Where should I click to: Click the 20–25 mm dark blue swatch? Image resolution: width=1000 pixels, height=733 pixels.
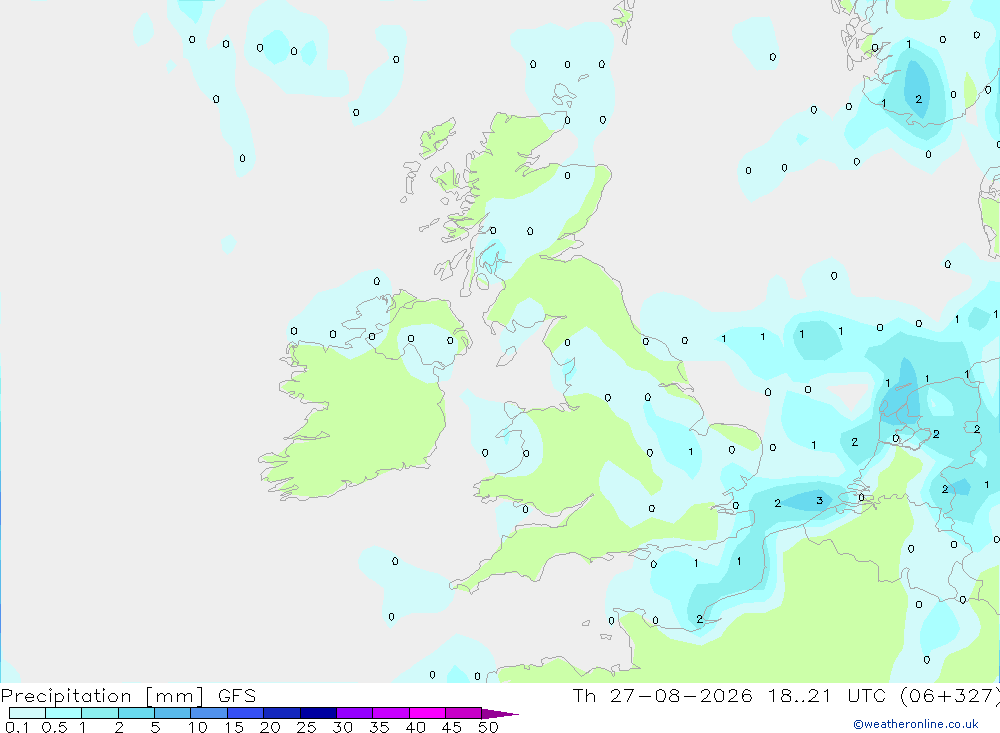282,713
